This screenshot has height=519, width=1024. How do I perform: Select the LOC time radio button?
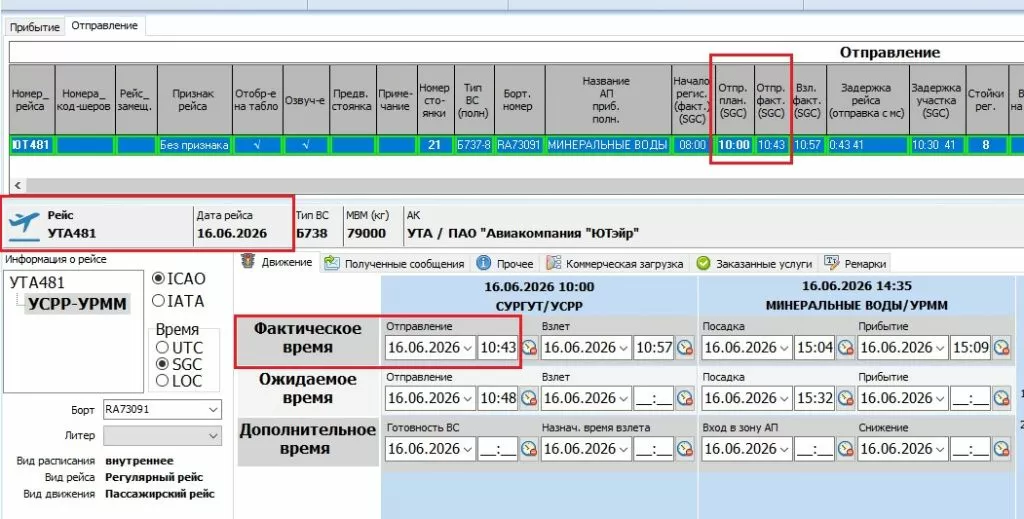pyautogui.click(x=162, y=381)
